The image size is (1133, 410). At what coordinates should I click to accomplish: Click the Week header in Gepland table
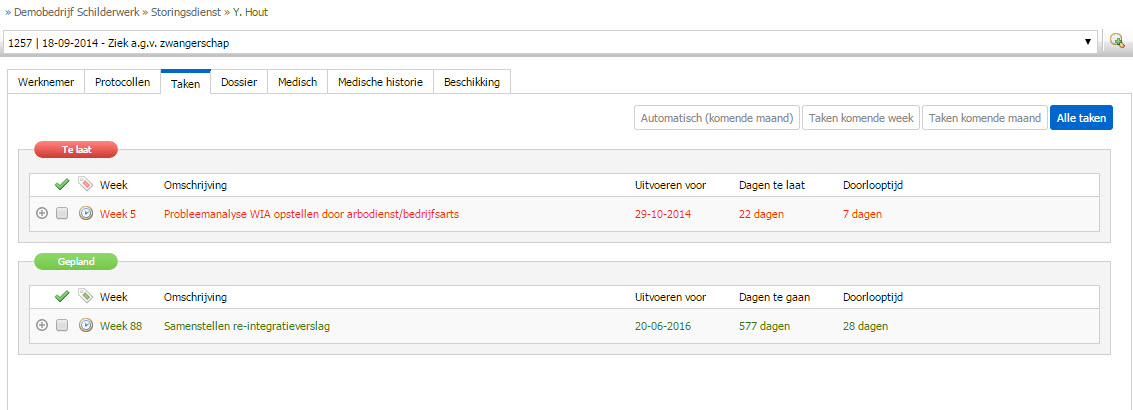[113, 296]
